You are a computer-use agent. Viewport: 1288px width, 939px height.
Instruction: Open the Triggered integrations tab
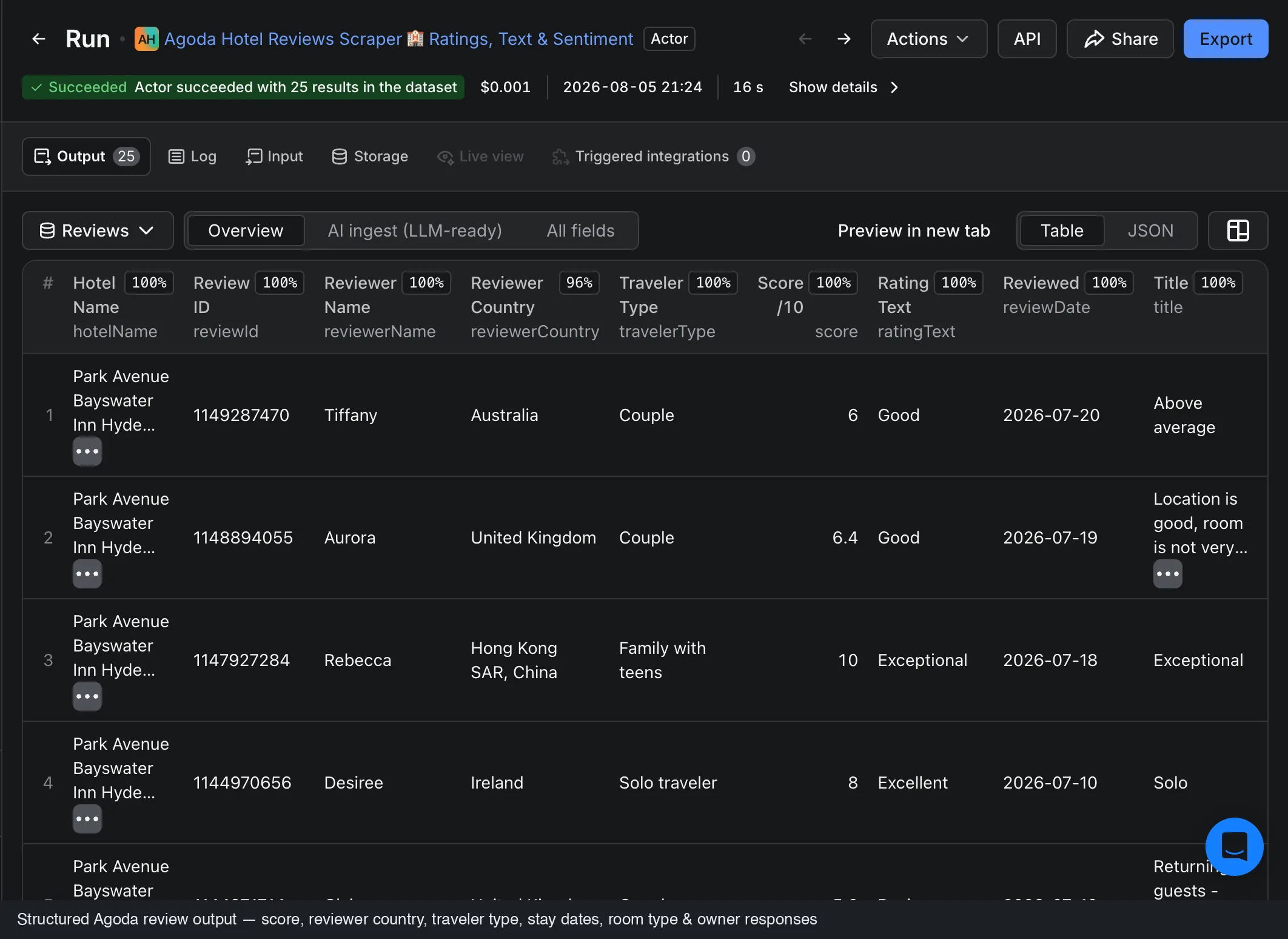pyautogui.click(x=653, y=156)
